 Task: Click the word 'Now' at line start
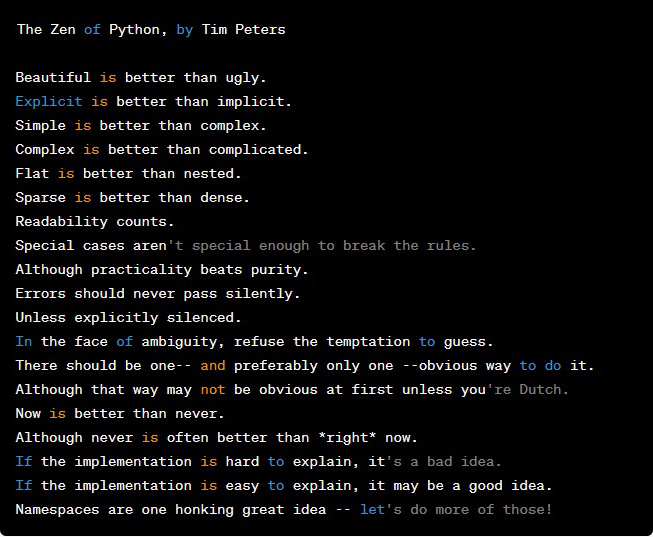coord(28,413)
